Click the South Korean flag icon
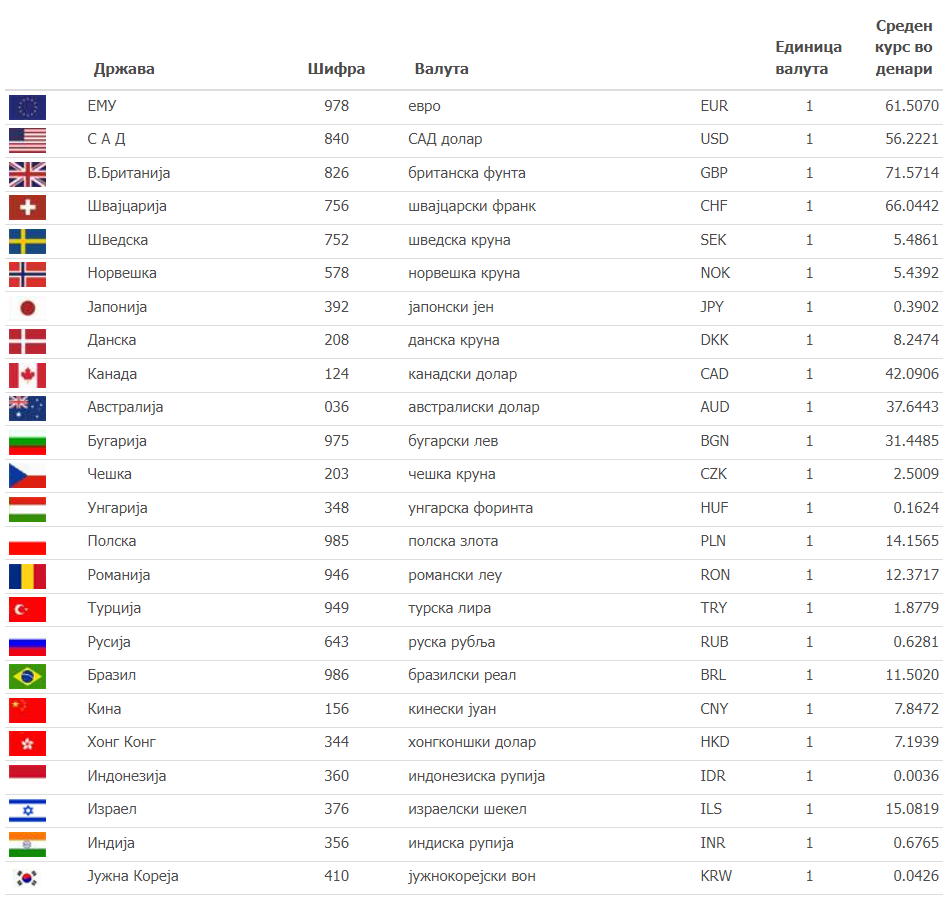This screenshot has height=899, width=944. (x=27, y=877)
